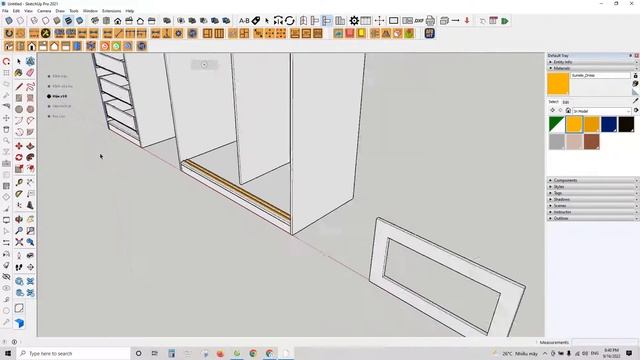Expand the Tags panel
Screen dimensions: 640x360
tap(592, 193)
